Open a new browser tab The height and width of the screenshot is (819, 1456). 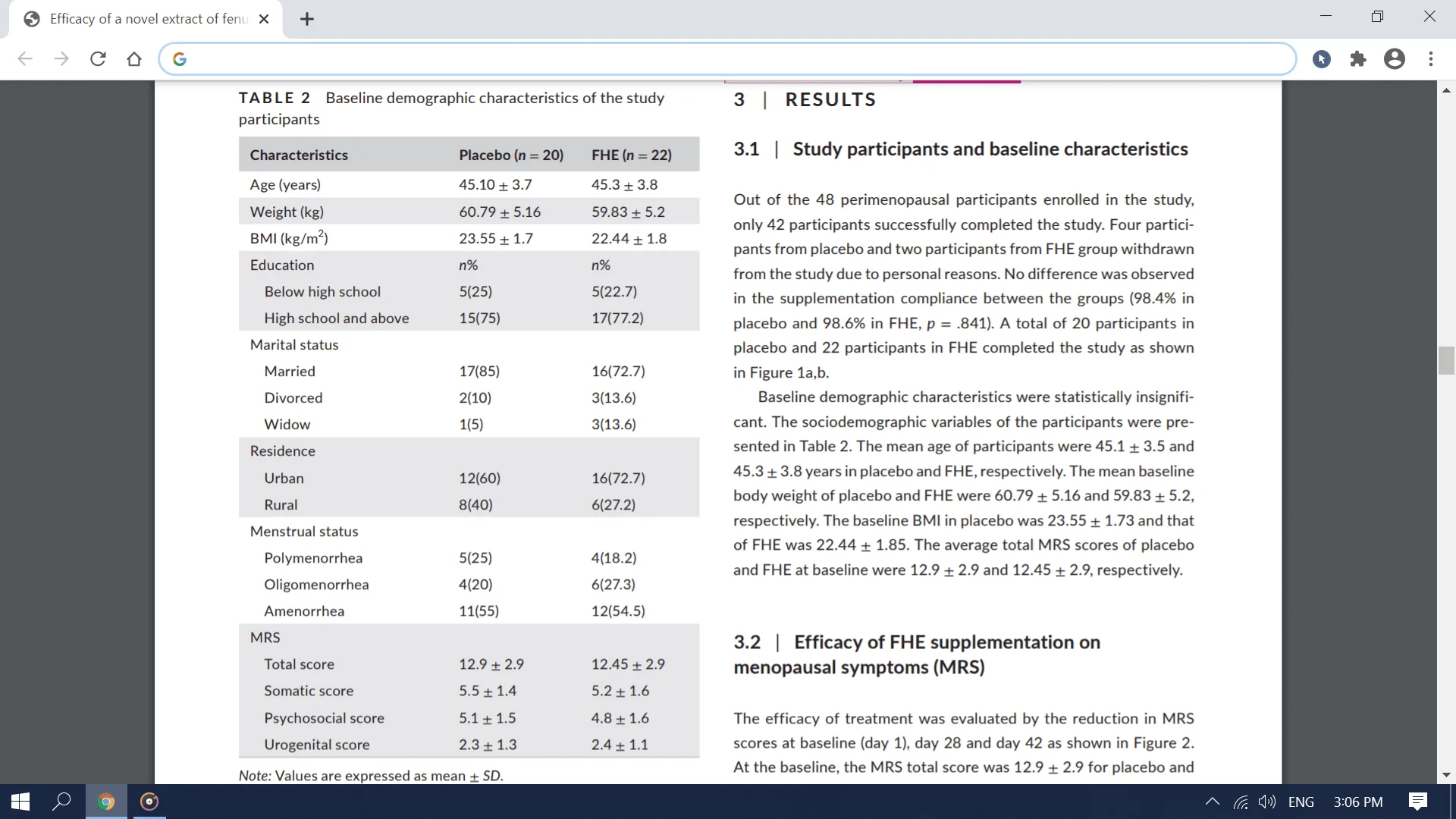pos(307,19)
